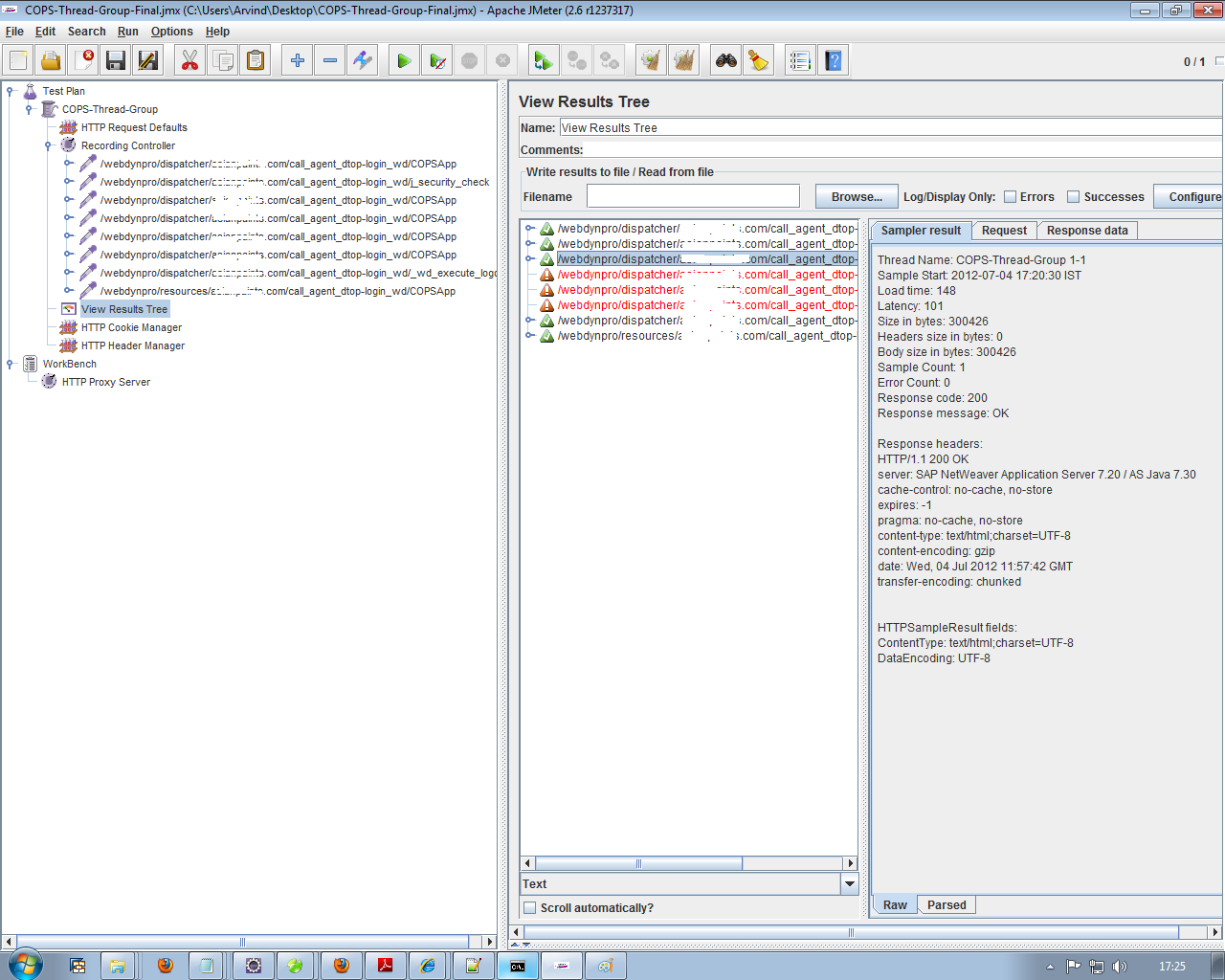Click the Search binoculars icon

point(726,60)
